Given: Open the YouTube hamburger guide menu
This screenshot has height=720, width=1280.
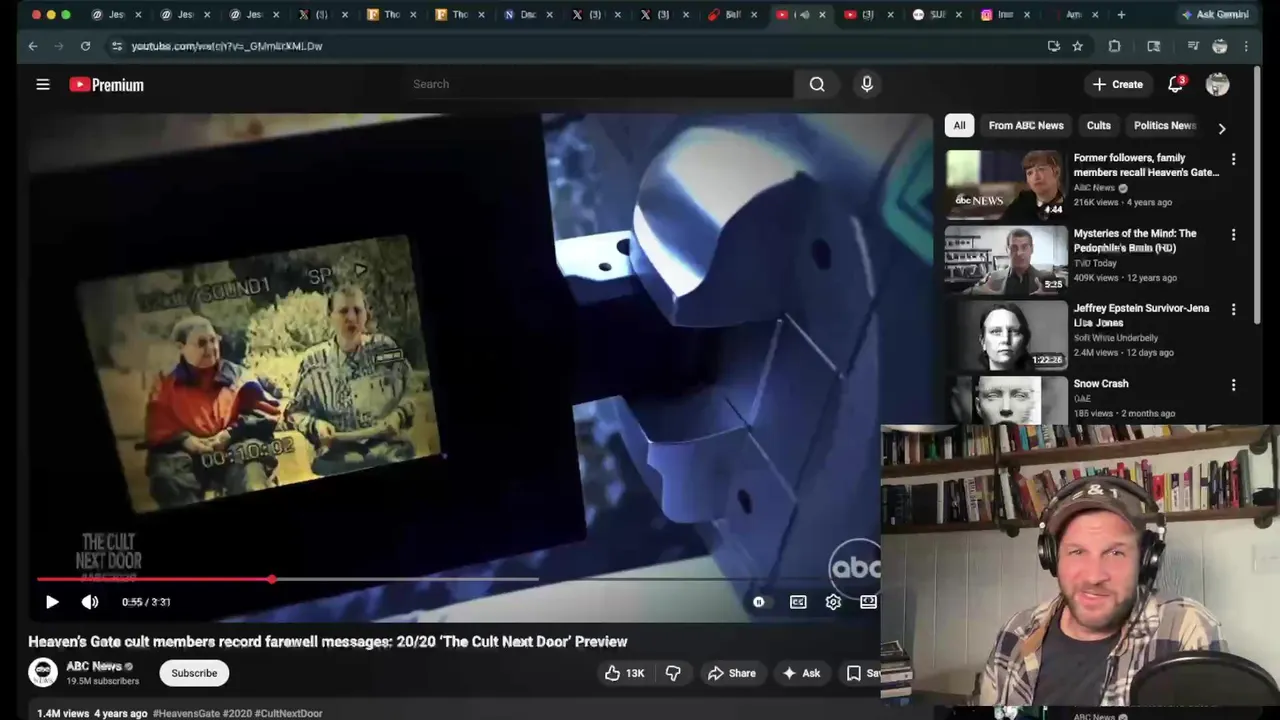Looking at the screenshot, I should tap(43, 85).
